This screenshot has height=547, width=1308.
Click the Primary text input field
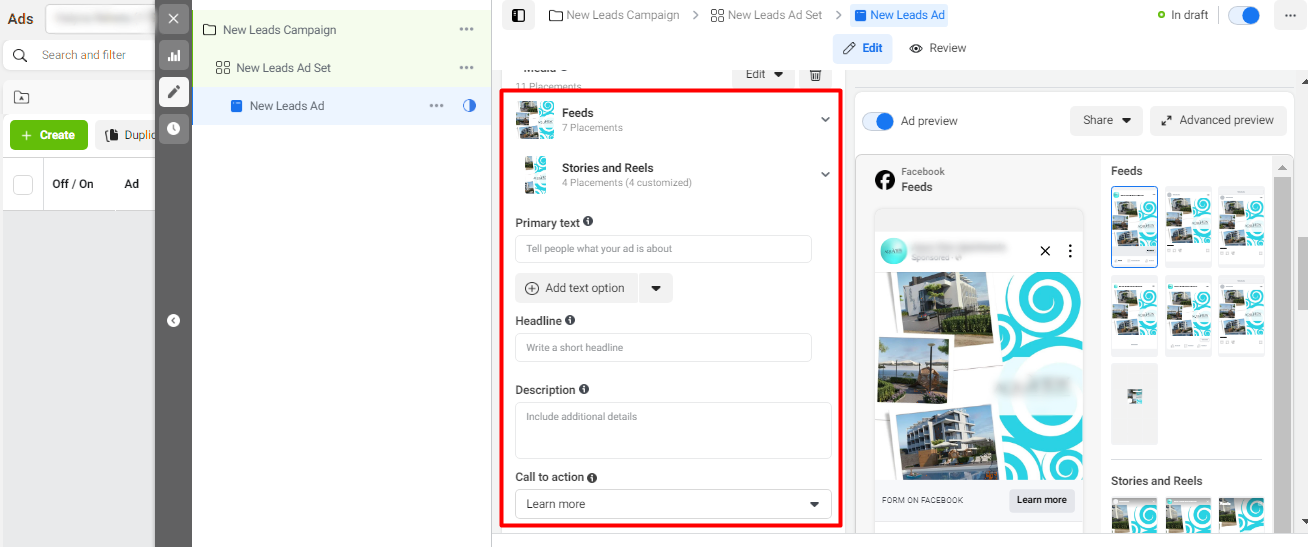click(663, 249)
